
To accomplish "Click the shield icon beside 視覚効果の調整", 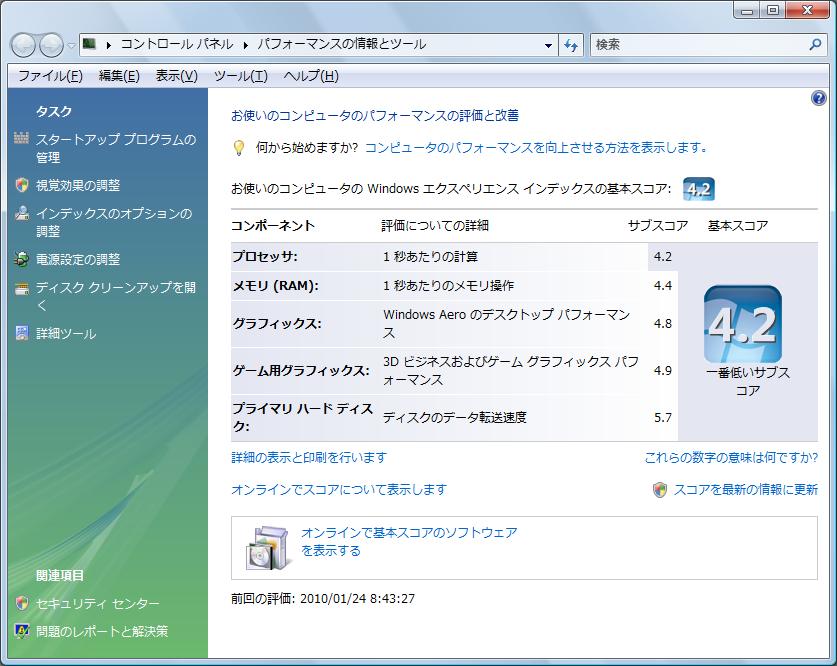I will (x=21, y=185).
